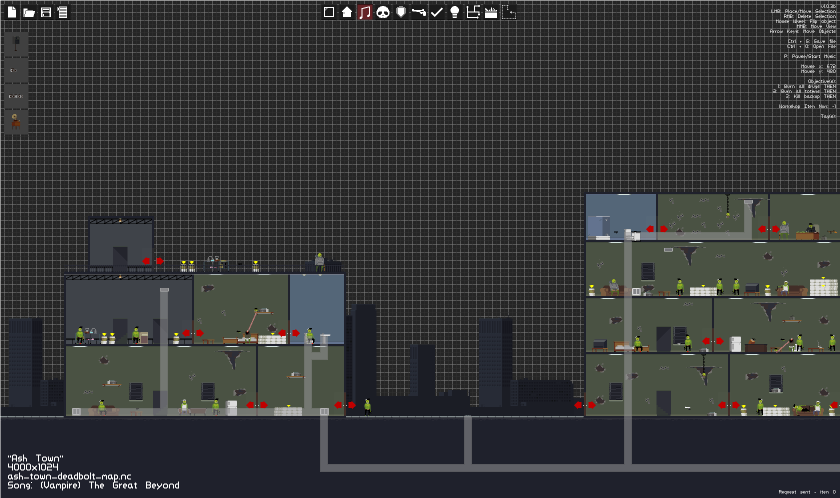The width and height of the screenshot is (840, 498).
Task: Click the Ctrl + O Open File hint
Action: [812, 46]
